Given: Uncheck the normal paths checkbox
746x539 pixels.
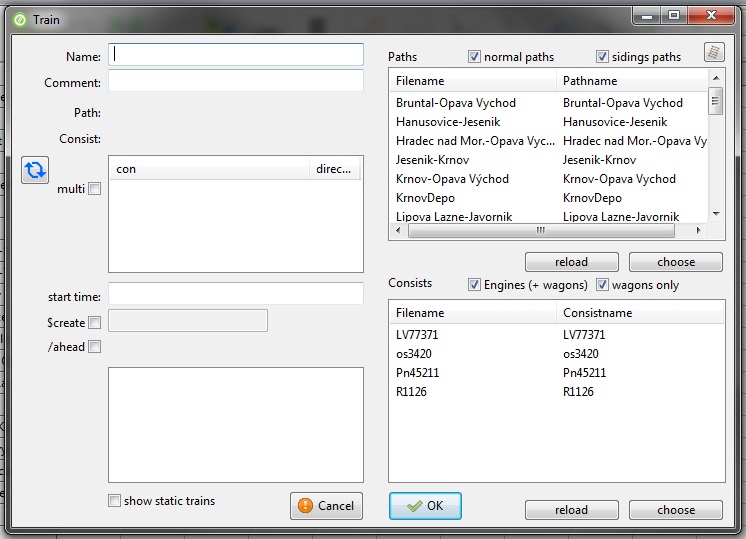Looking at the screenshot, I should [x=474, y=57].
